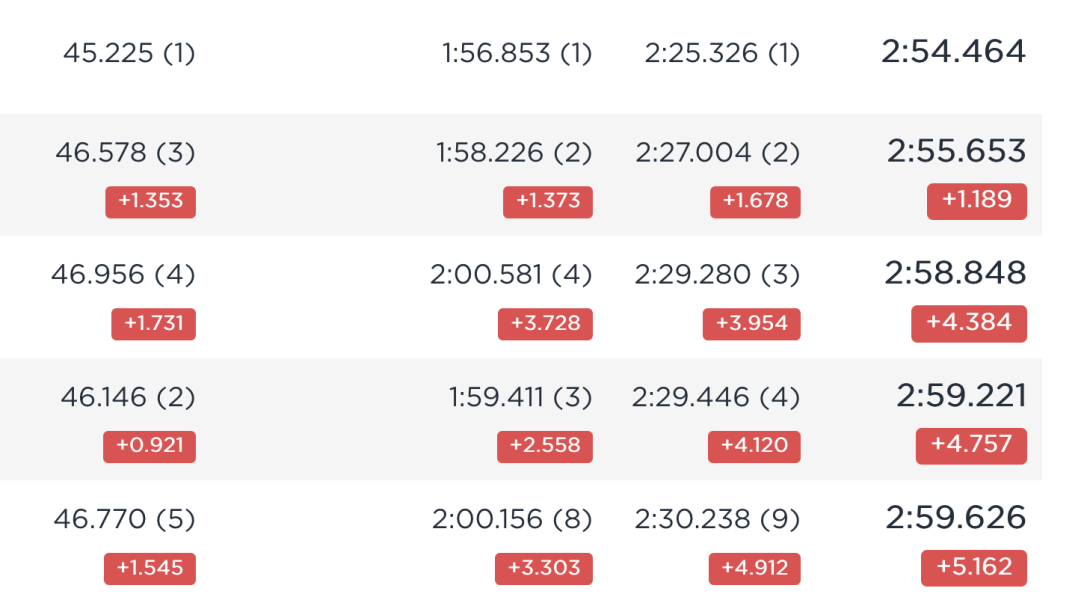
Task: Select split time 1:56.853 (1)
Action: 517,53
